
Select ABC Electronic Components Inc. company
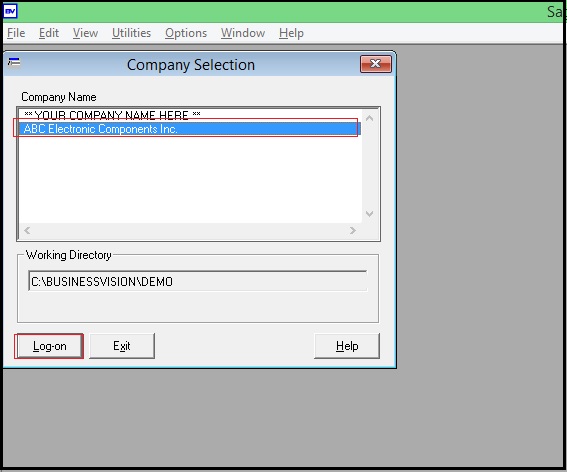point(190,129)
